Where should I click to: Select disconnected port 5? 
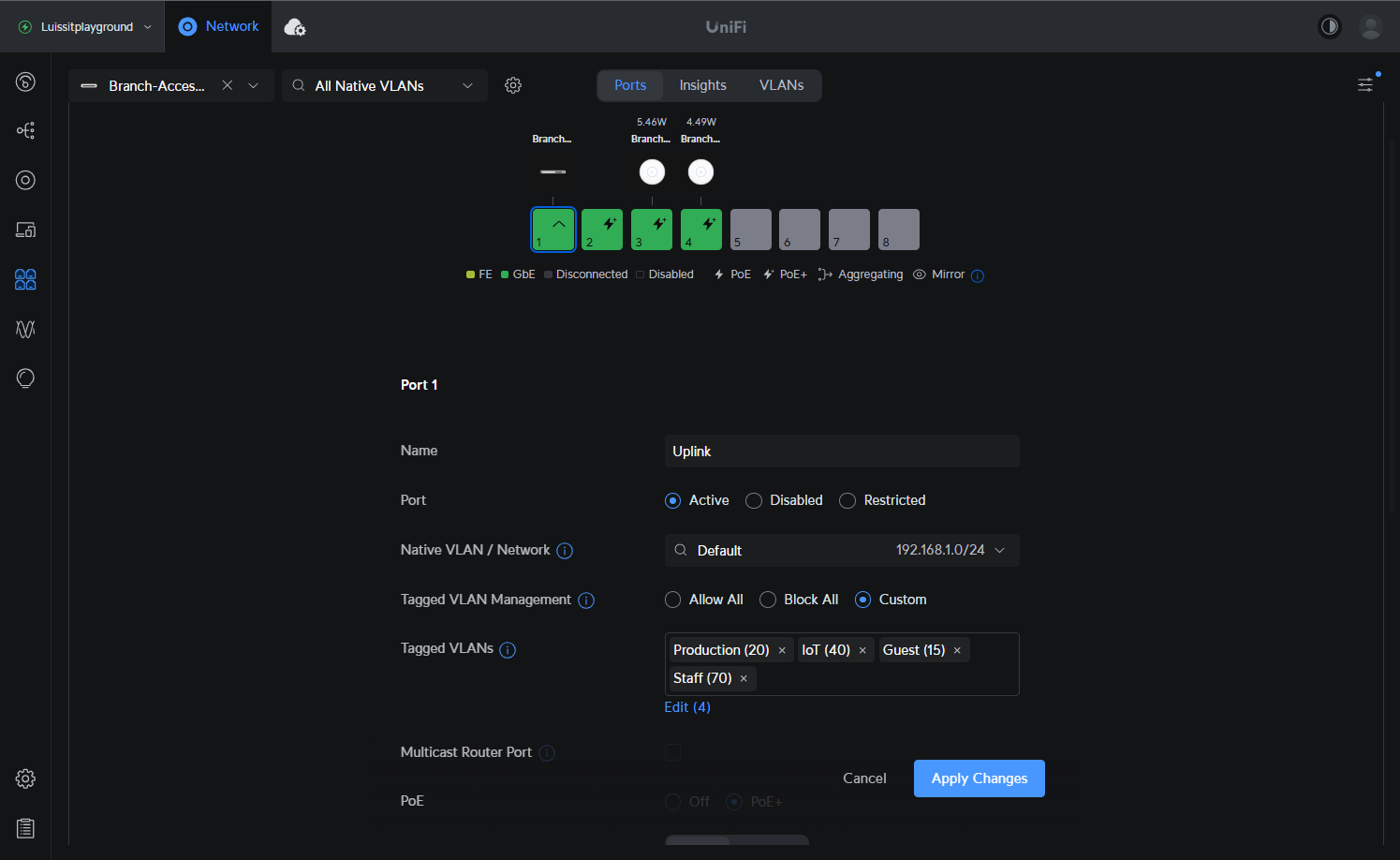coord(751,230)
